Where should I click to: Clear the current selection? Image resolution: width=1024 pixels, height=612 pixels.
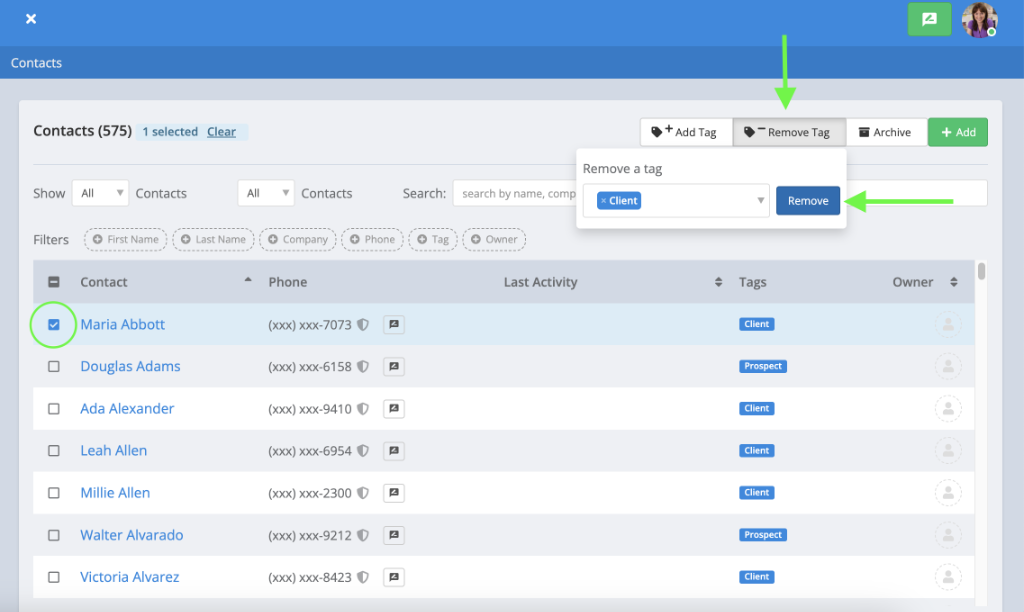pyautogui.click(x=221, y=132)
